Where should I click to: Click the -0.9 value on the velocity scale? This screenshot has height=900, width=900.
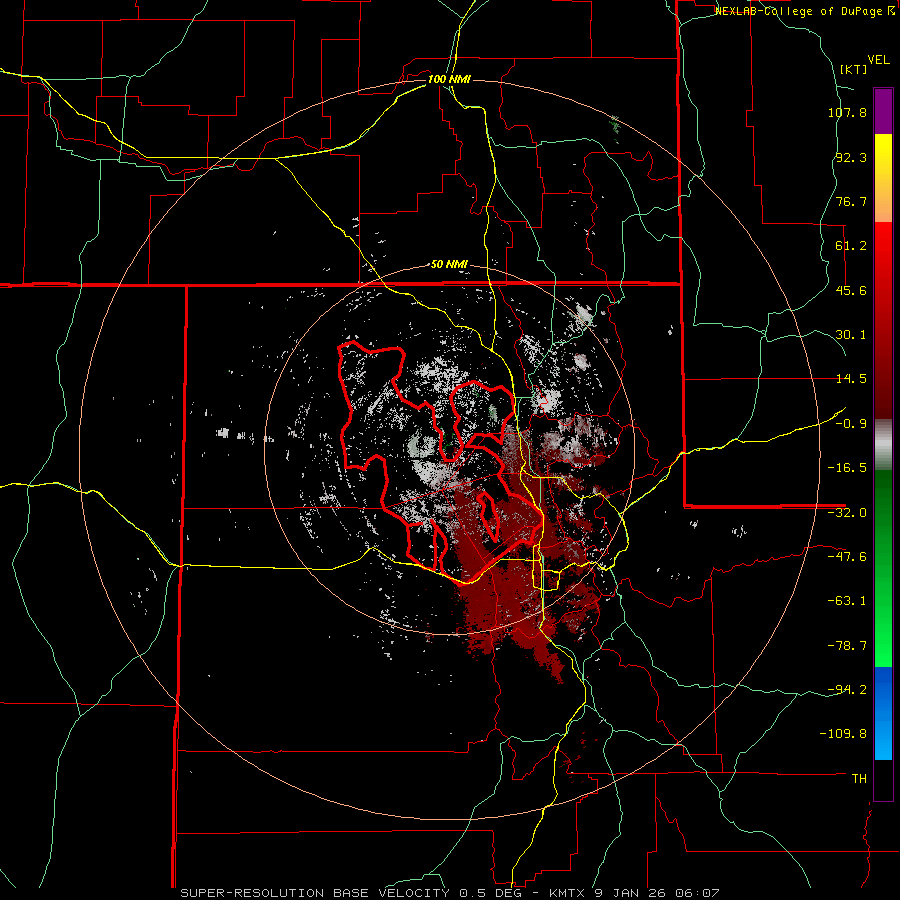tap(851, 424)
